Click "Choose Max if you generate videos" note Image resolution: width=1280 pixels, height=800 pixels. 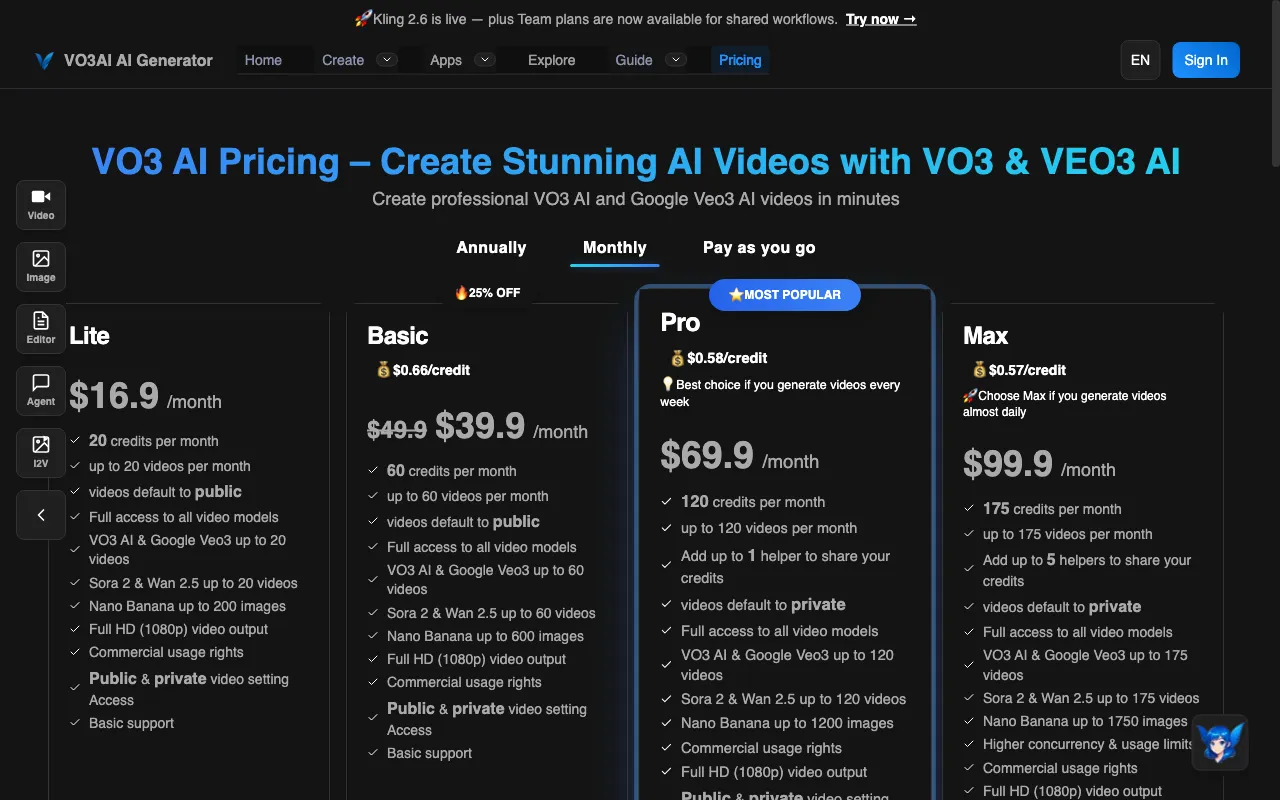[1065, 403]
